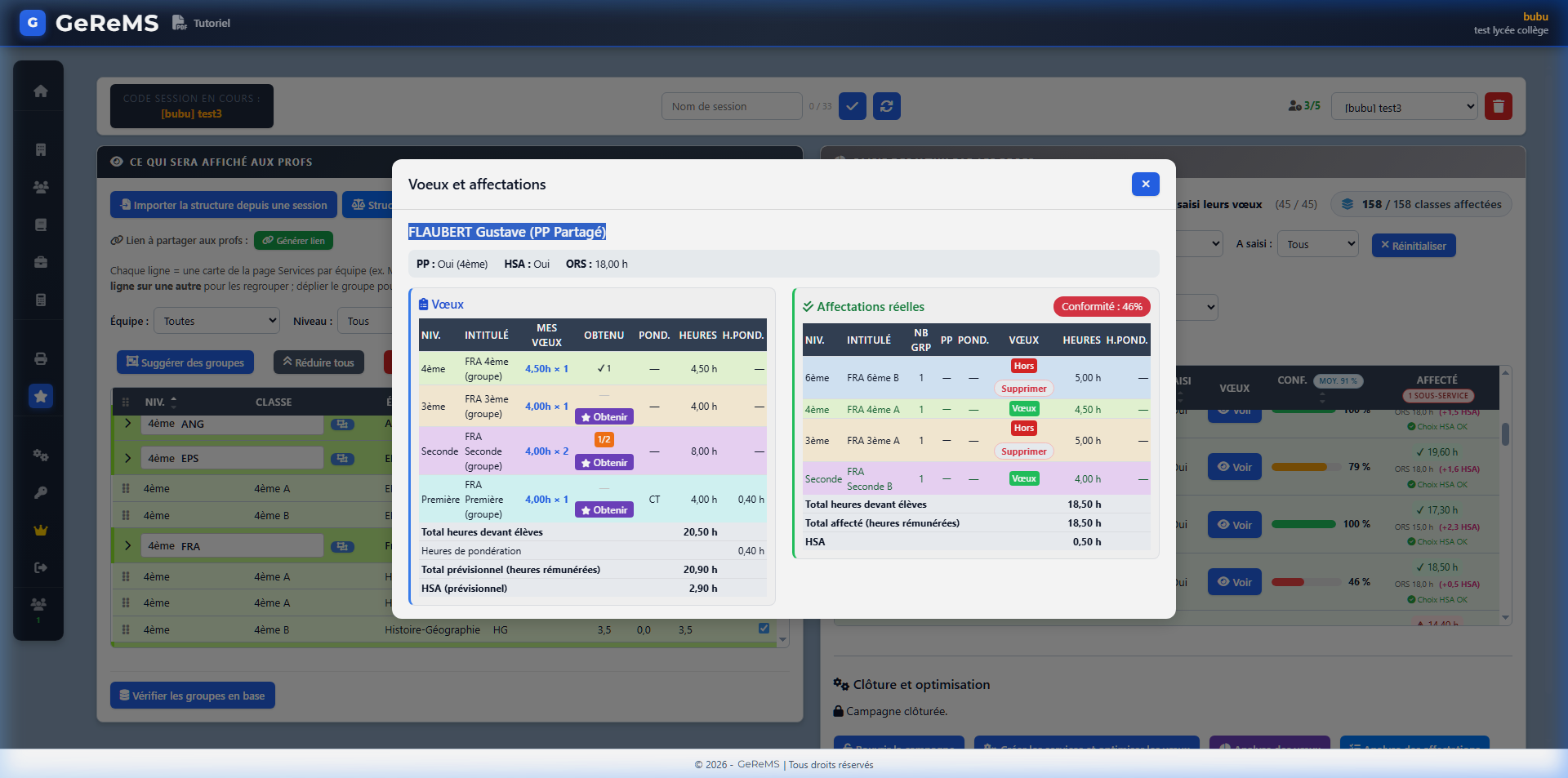Screen dimensions: 1568x778
Task: Click the green progress bar on the 17,30 h row
Action: point(1304,524)
